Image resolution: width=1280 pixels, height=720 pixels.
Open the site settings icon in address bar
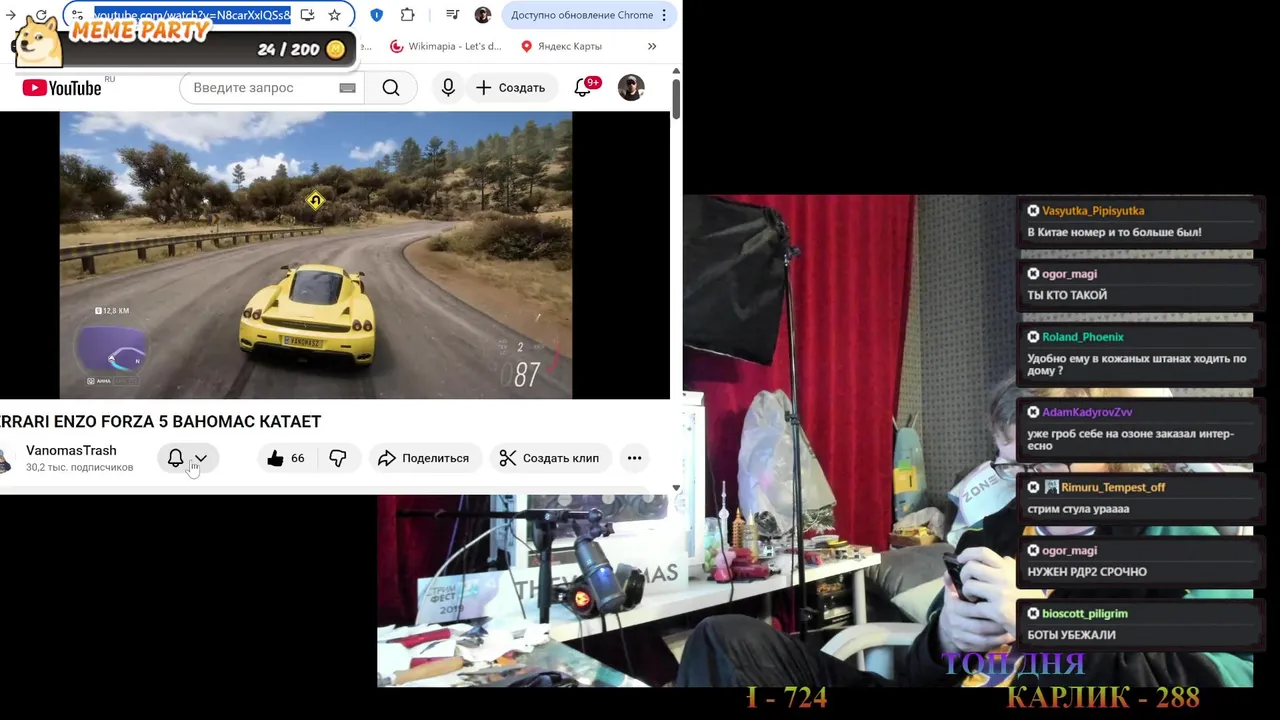77,15
